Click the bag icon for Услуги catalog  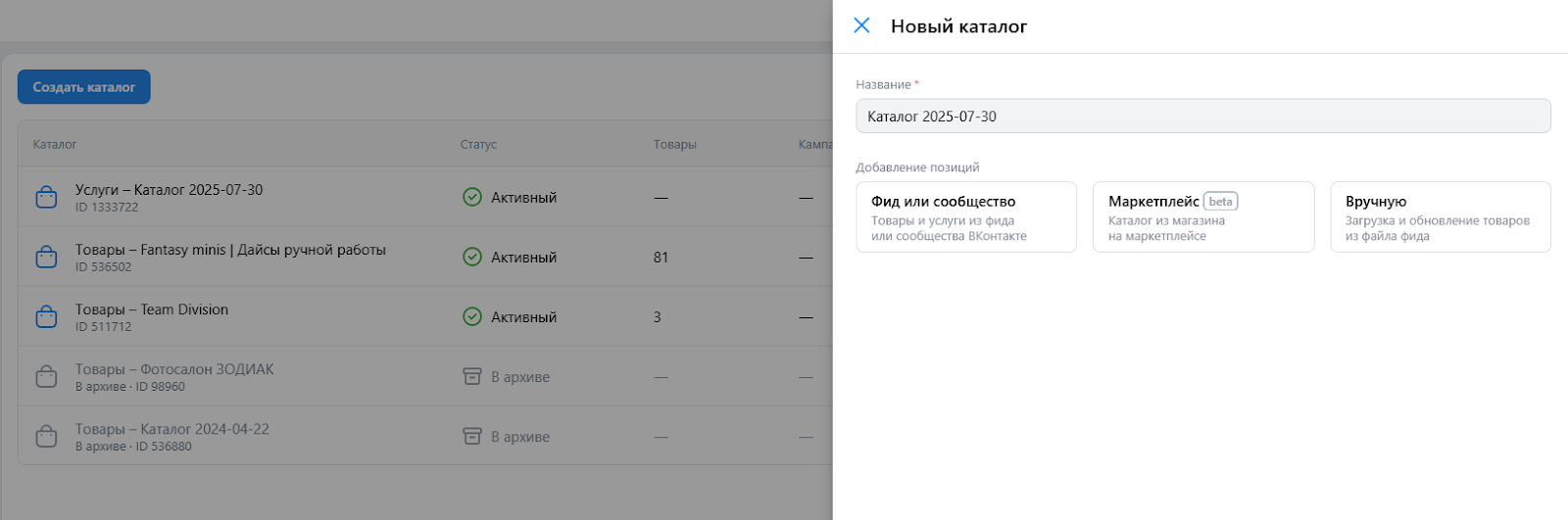tap(46, 198)
